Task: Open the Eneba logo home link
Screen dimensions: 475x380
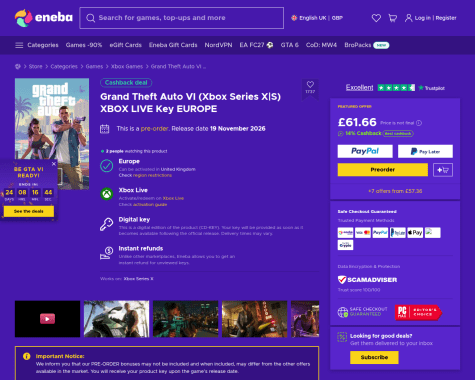Action: [x=44, y=18]
